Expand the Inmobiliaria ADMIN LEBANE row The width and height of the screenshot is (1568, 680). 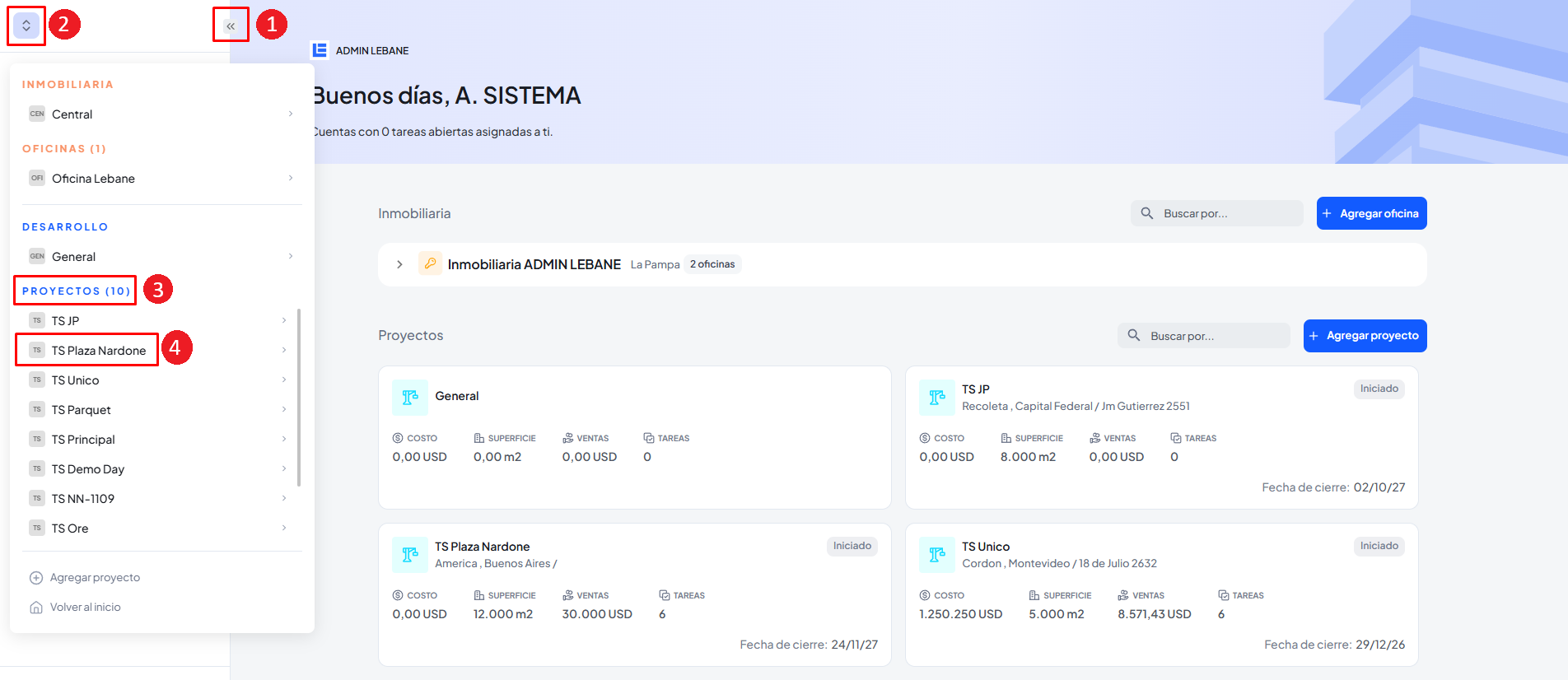[x=399, y=264]
